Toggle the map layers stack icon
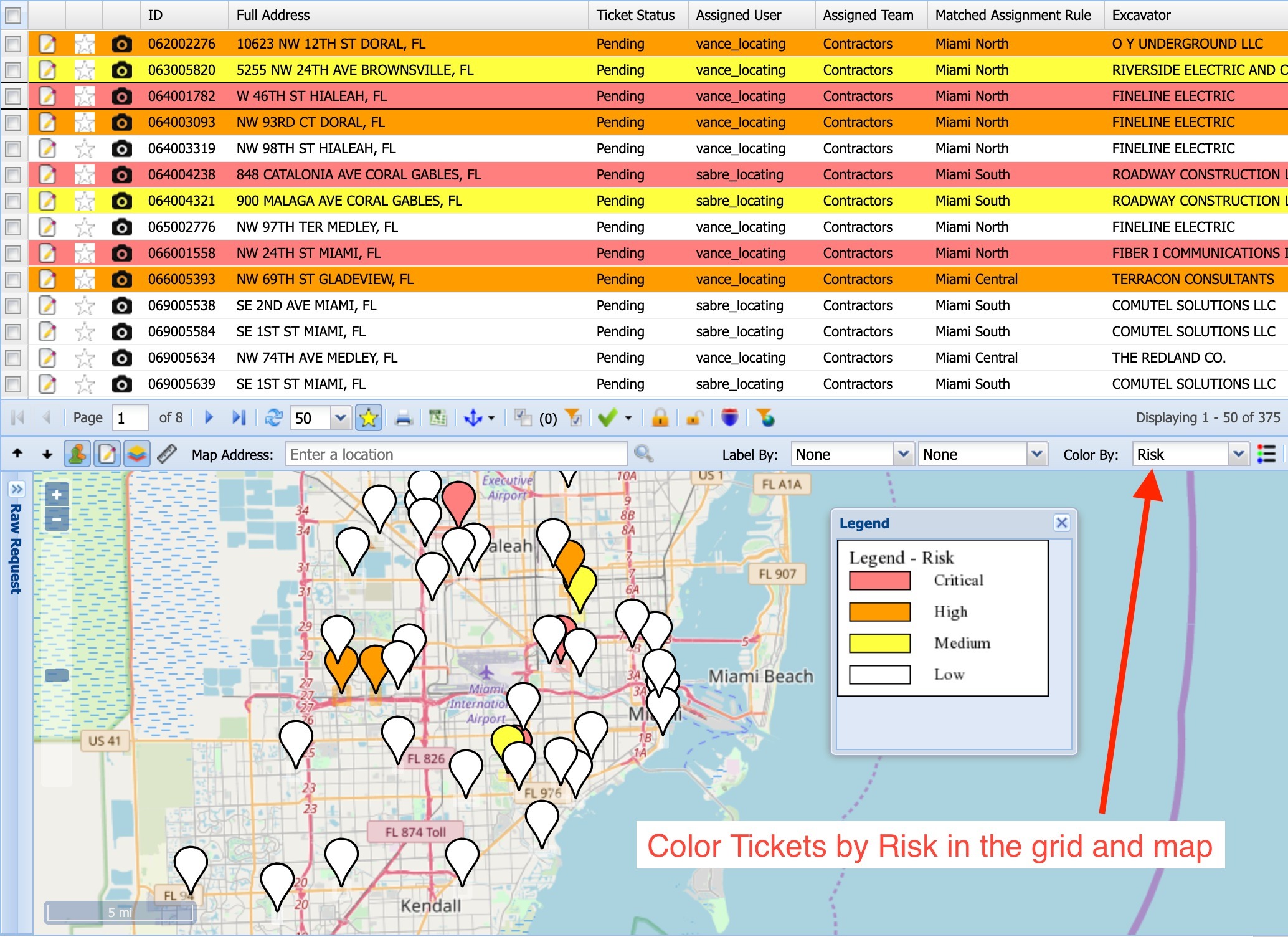 (x=137, y=454)
